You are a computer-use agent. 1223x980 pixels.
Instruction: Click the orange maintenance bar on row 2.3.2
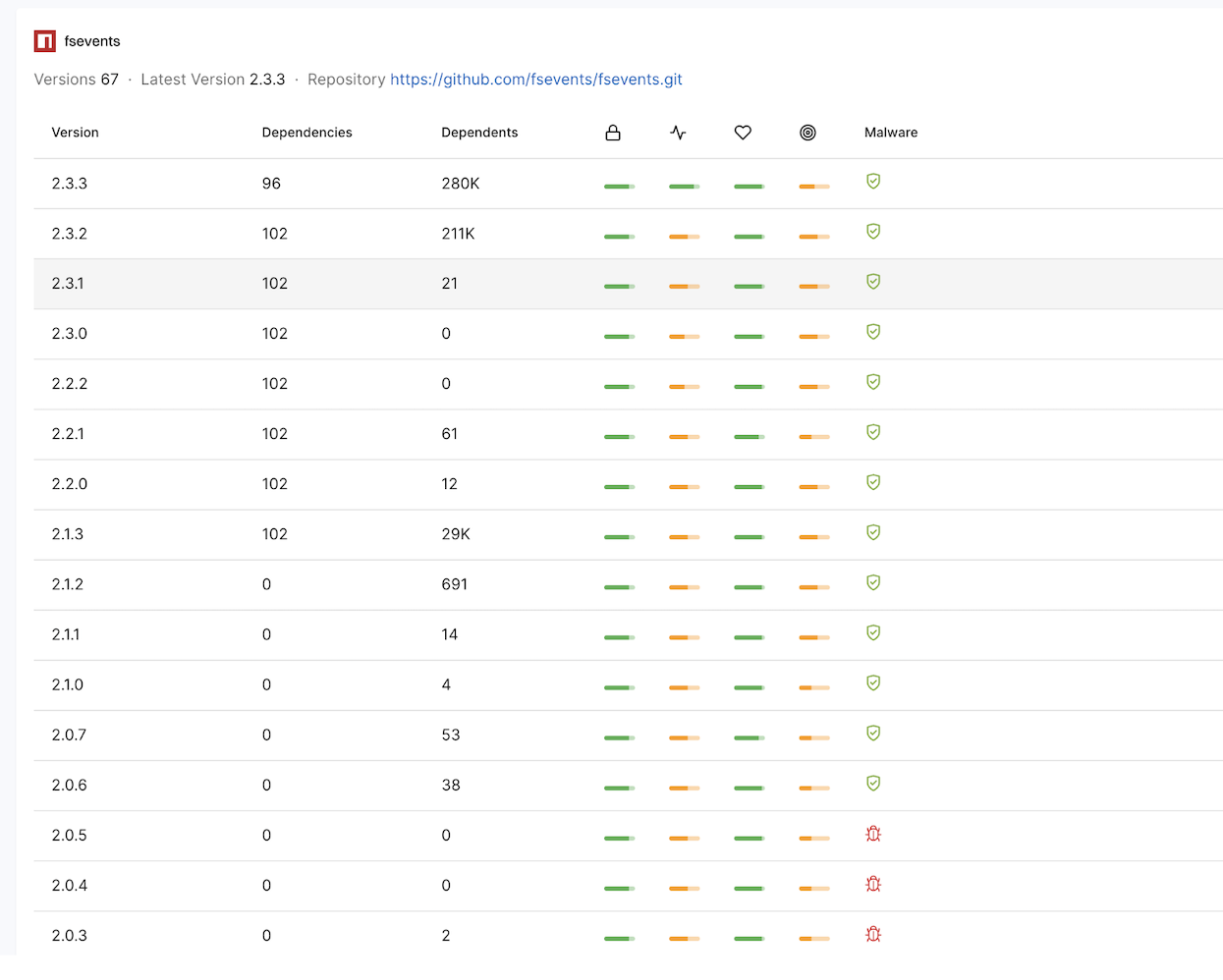point(813,236)
